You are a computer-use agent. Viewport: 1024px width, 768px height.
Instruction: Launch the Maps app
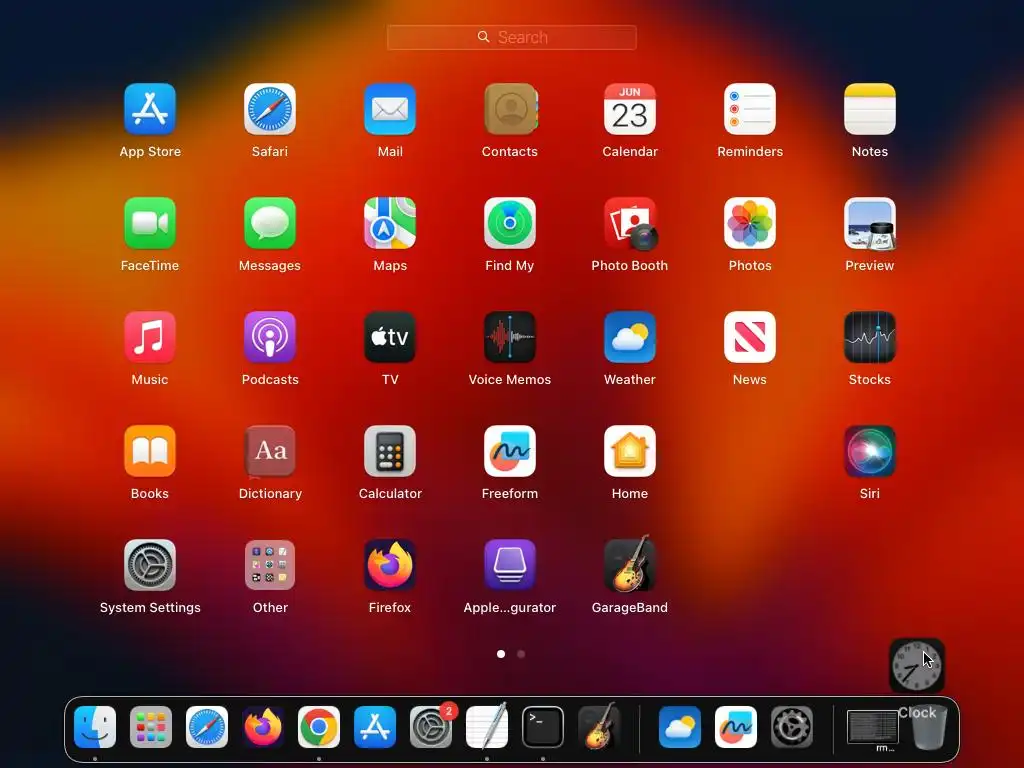[x=390, y=223]
